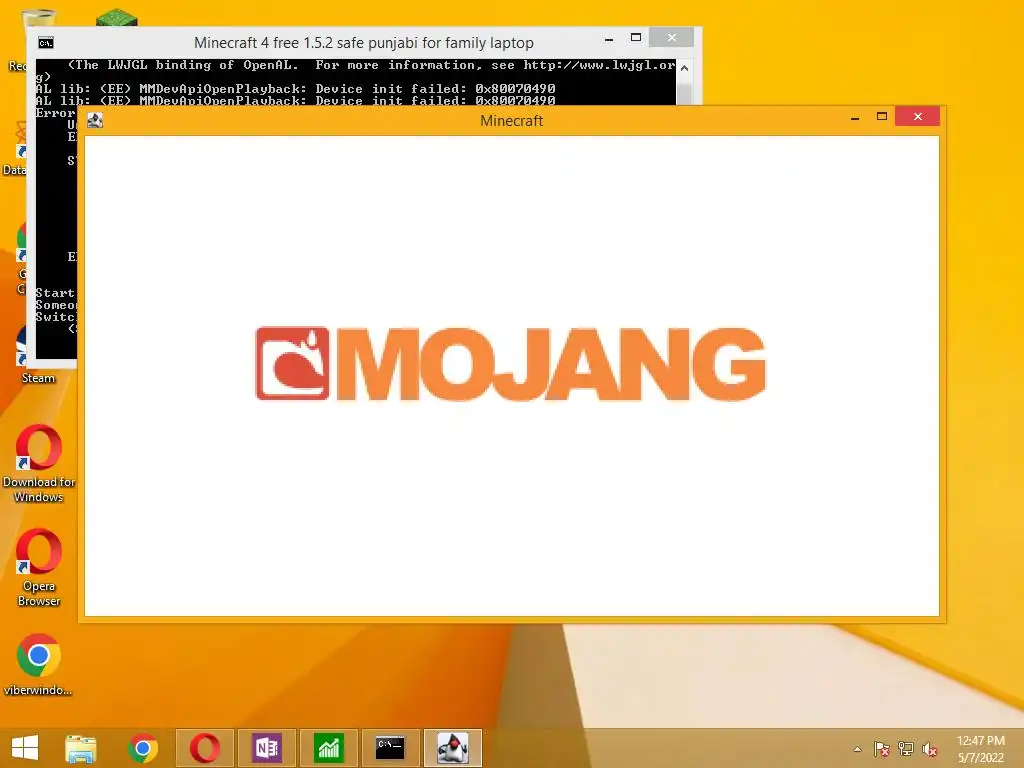Click the Minecraft window's Java icon
1024x768 pixels.
[x=95, y=120]
